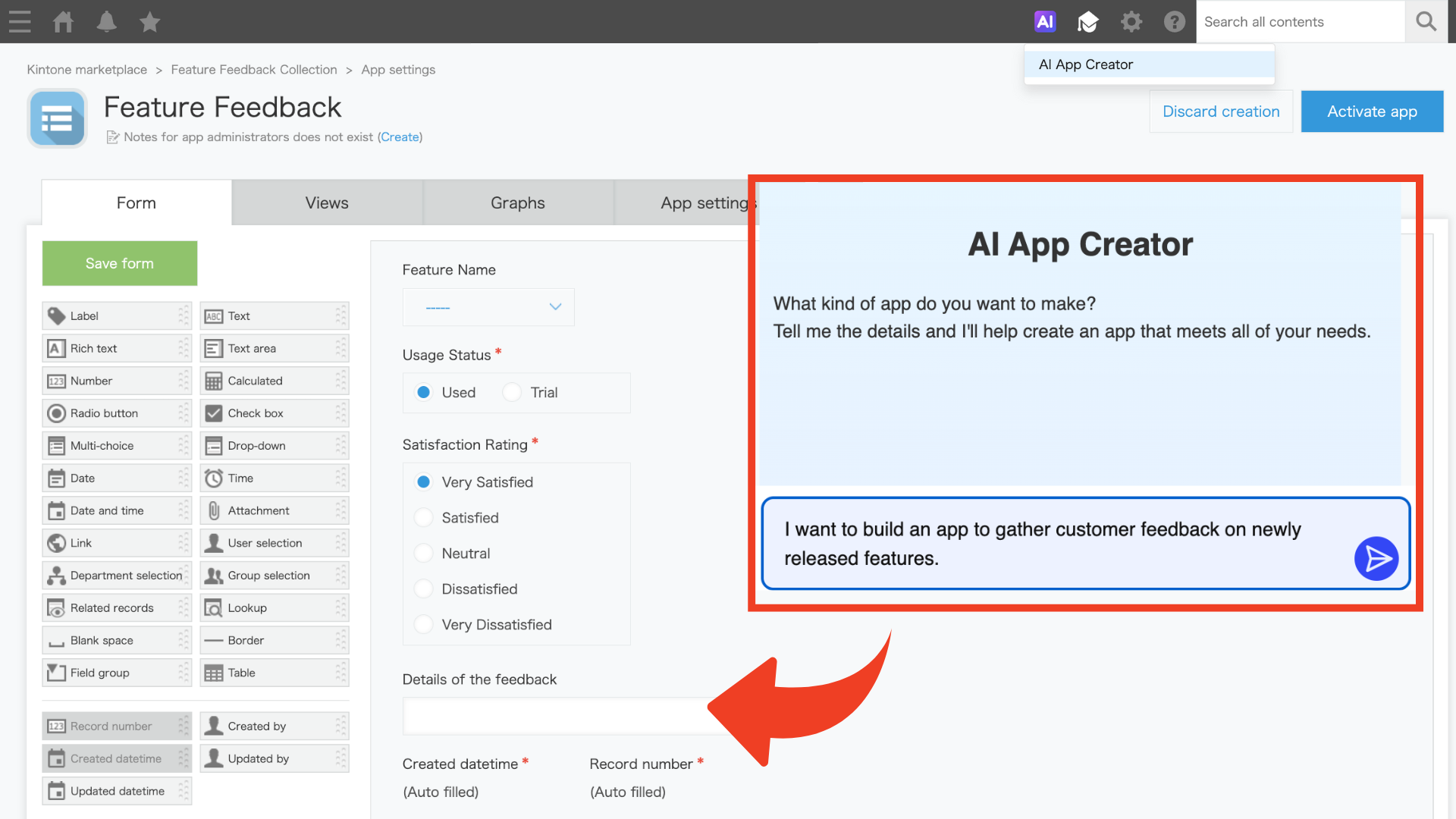The width and height of the screenshot is (1456, 819).
Task: Choose Very Dissatisfied radio option
Action: coord(424,625)
